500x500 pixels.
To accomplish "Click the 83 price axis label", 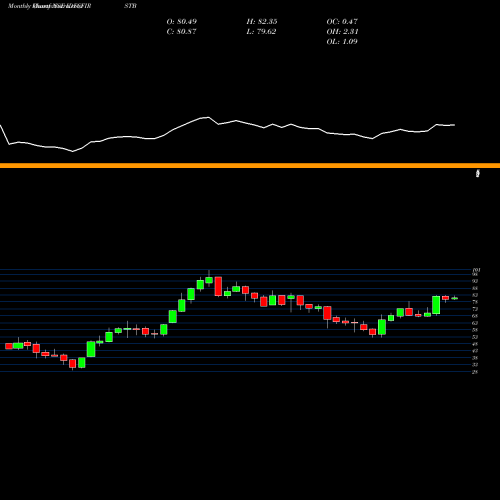I will click(475, 295).
